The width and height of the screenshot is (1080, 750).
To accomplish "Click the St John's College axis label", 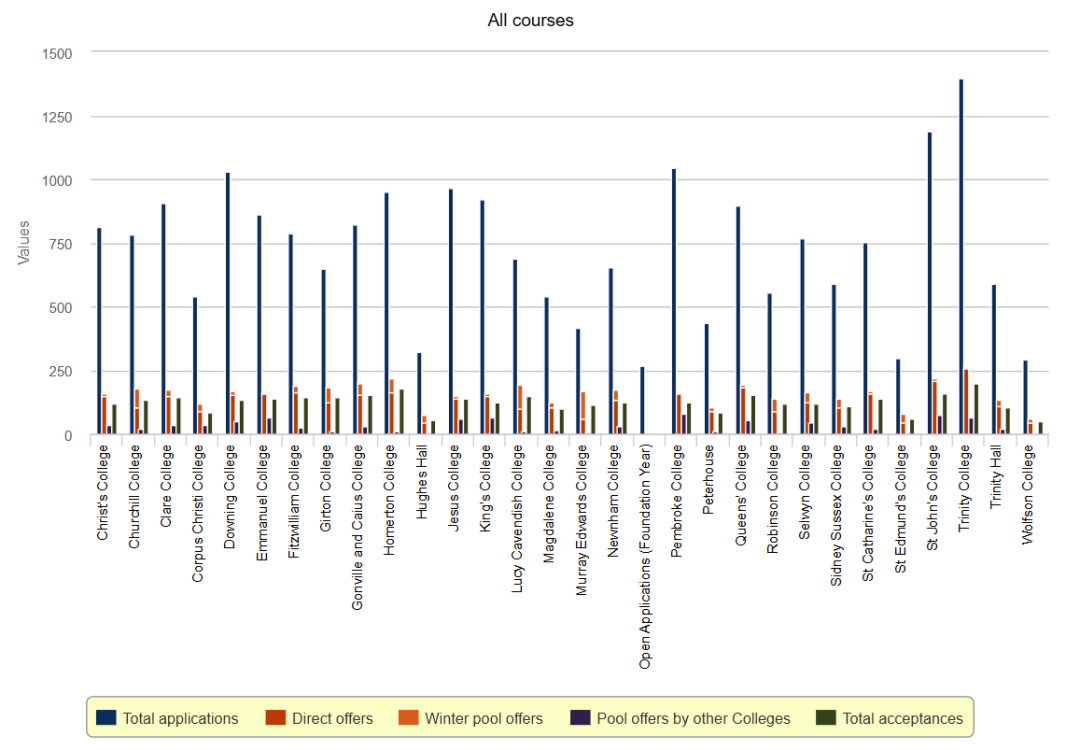I will (x=932, y=497).
